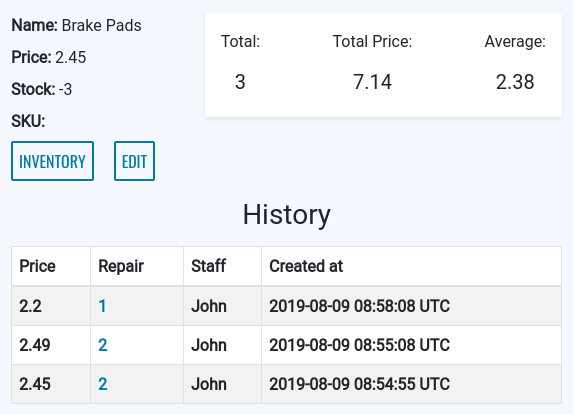Select the 08:58:08 UTC timestamp cell
Viewport: 573px width, 414px height.
pos(411,306)
